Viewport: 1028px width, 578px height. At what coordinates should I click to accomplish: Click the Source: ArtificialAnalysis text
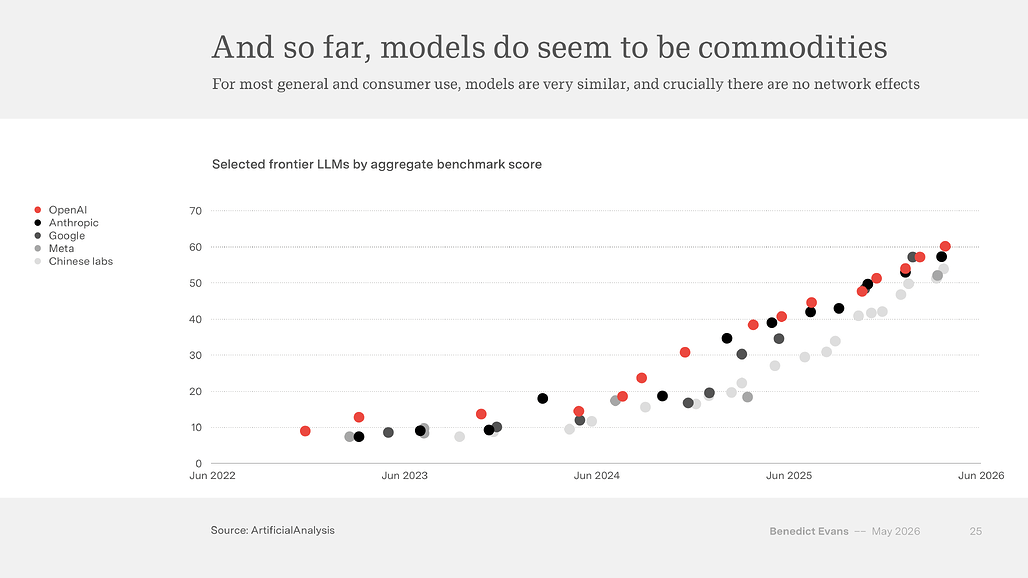coord(273,530)
